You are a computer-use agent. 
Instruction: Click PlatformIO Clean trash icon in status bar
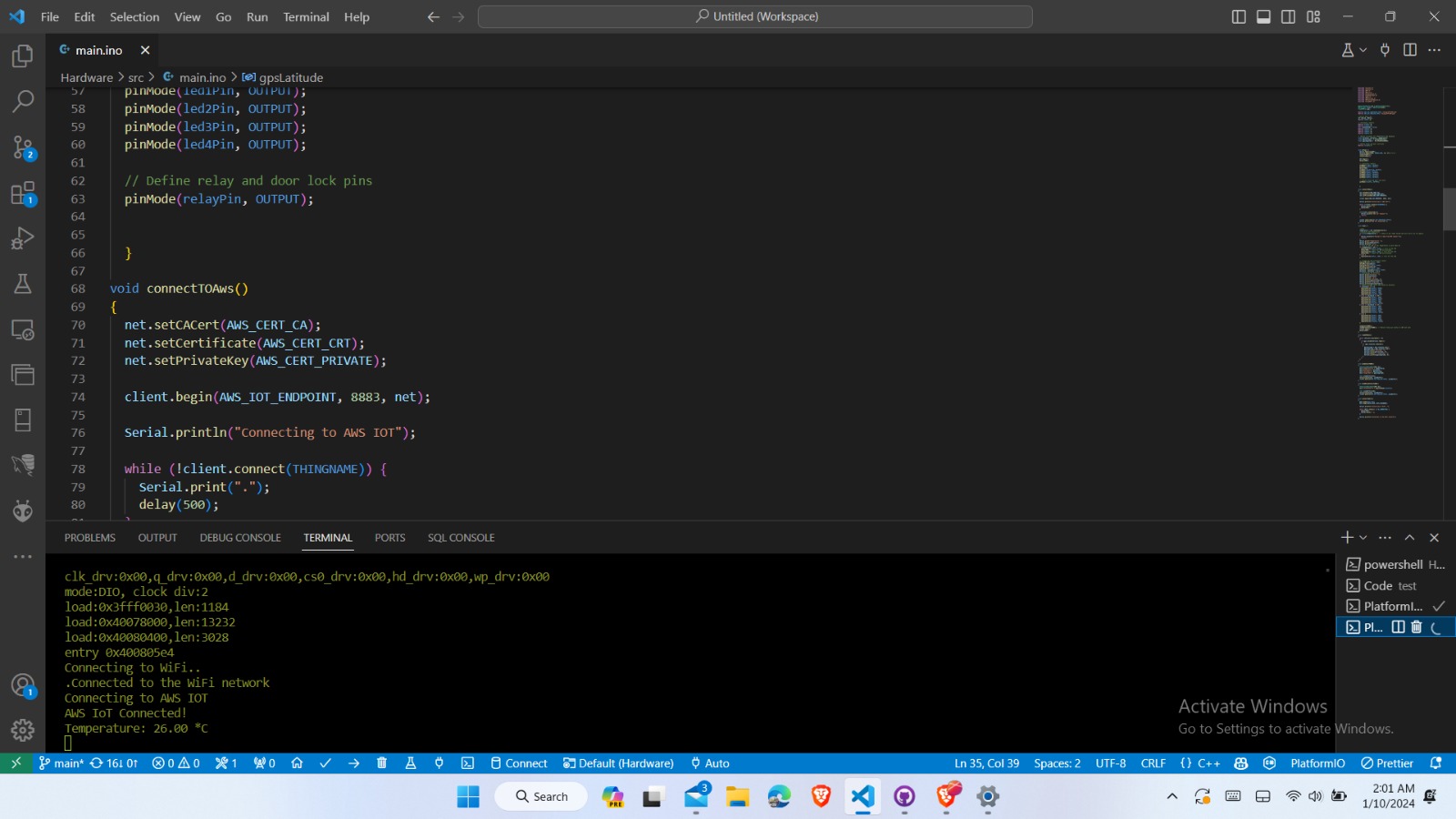click(x=382, y=763)
